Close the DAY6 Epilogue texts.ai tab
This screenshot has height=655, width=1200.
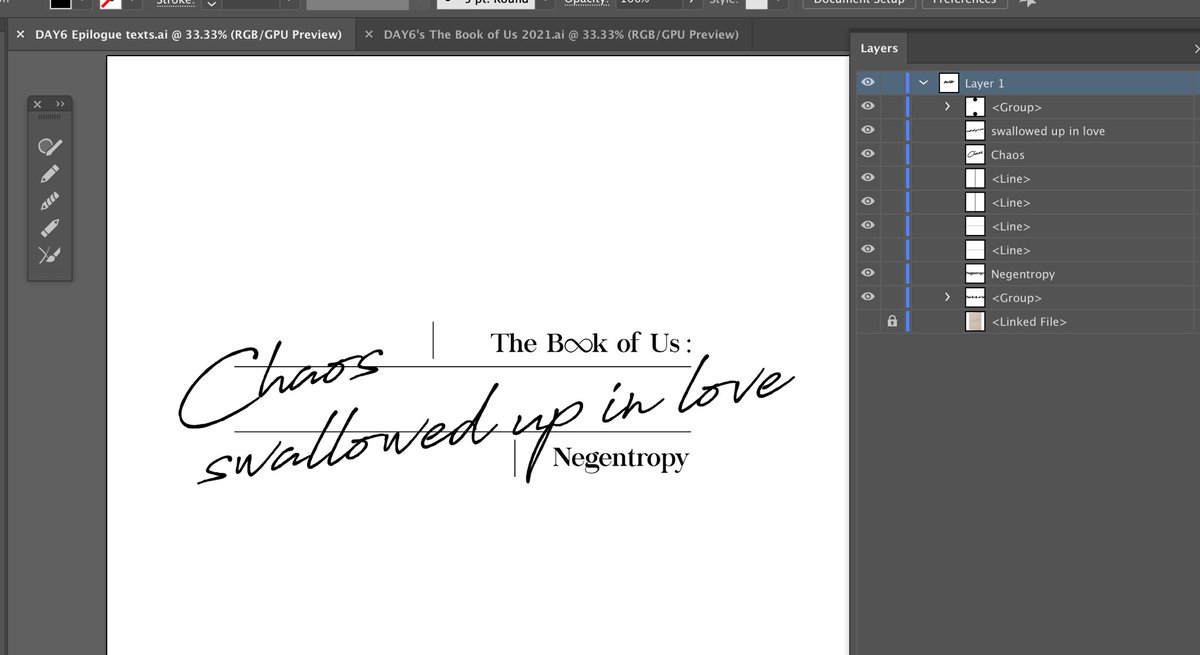(20, 34)
